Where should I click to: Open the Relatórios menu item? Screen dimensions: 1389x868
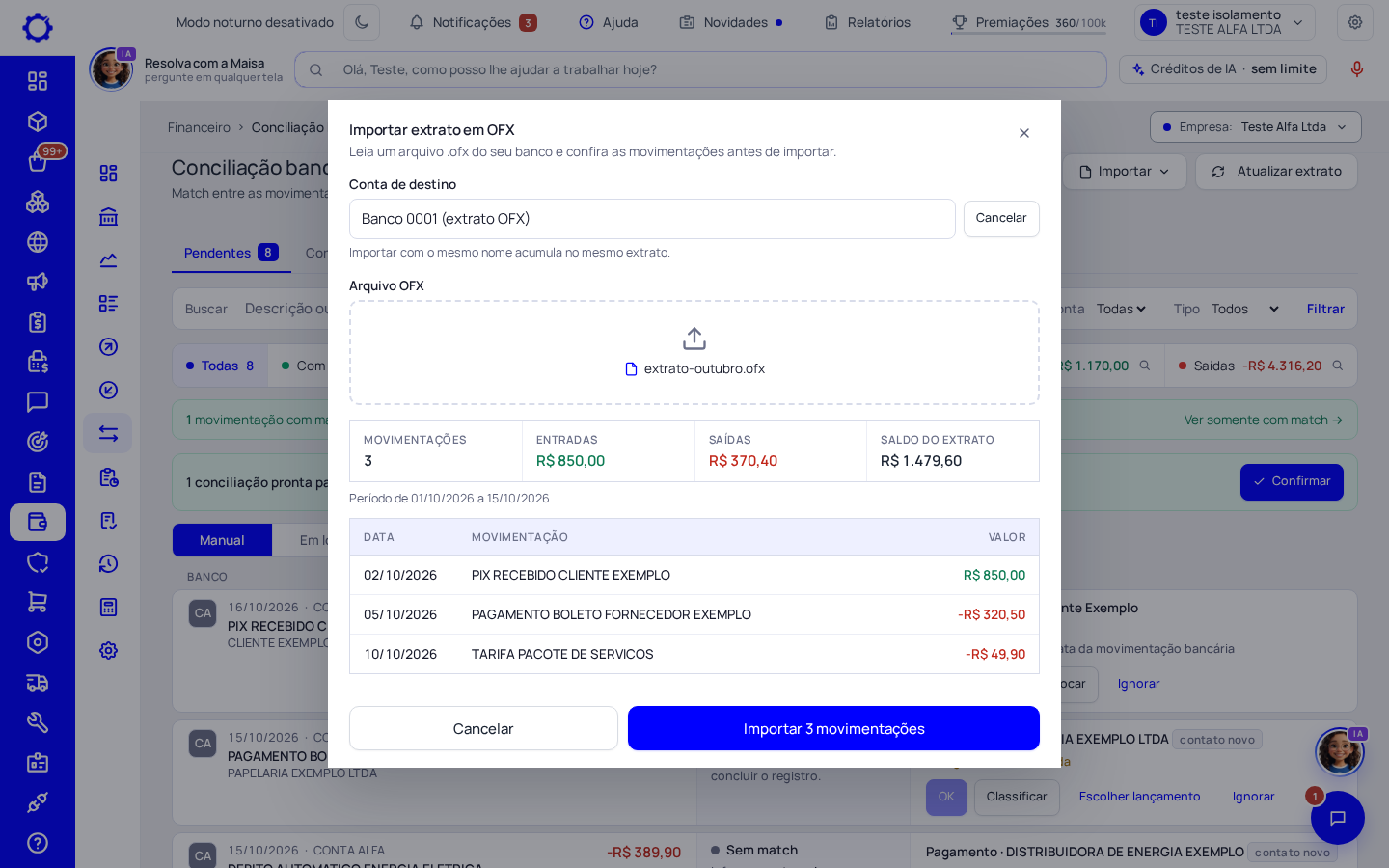coord(868,22)
